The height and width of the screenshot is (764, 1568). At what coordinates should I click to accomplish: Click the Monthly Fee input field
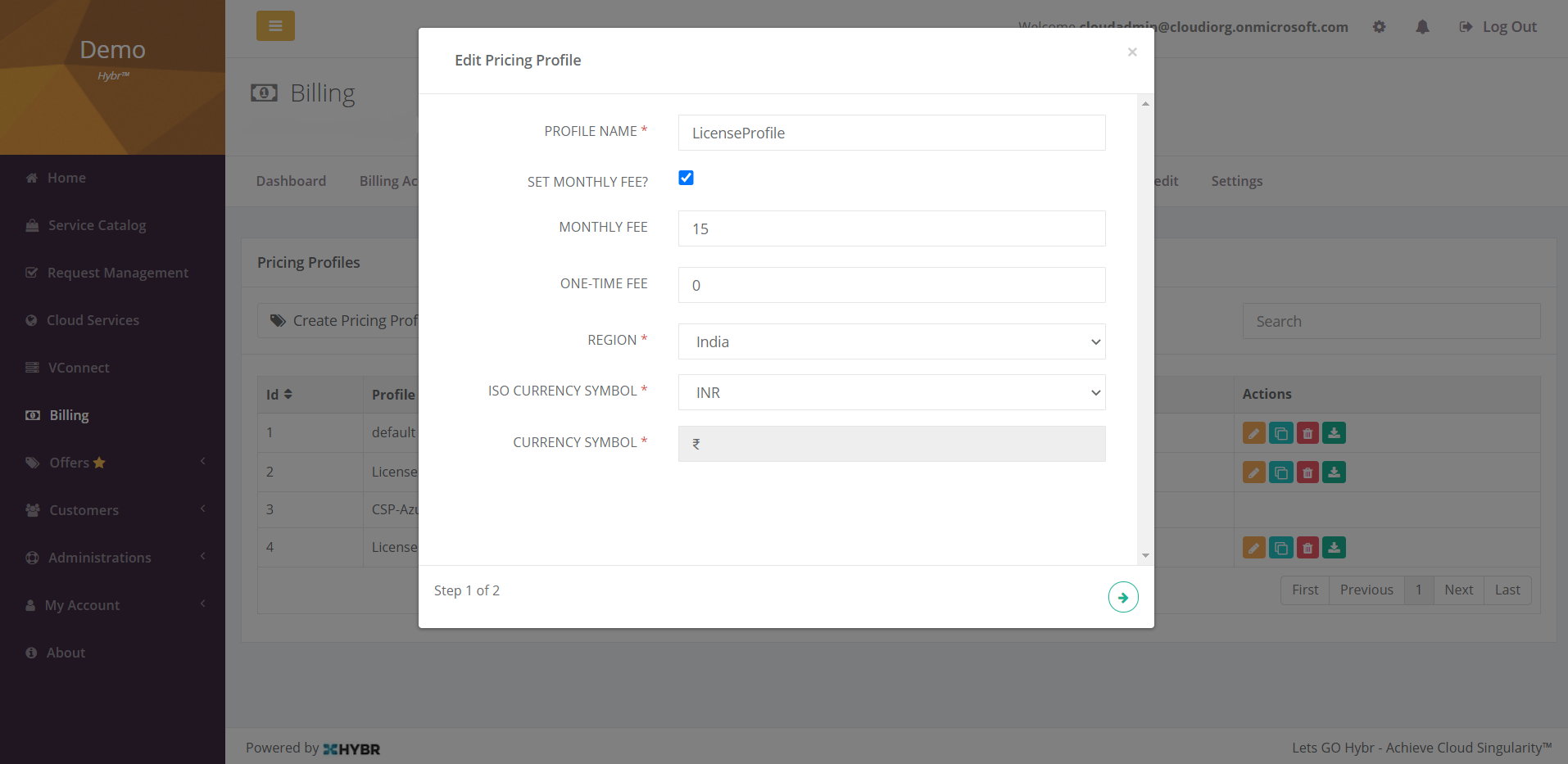(x=891, y=228)
